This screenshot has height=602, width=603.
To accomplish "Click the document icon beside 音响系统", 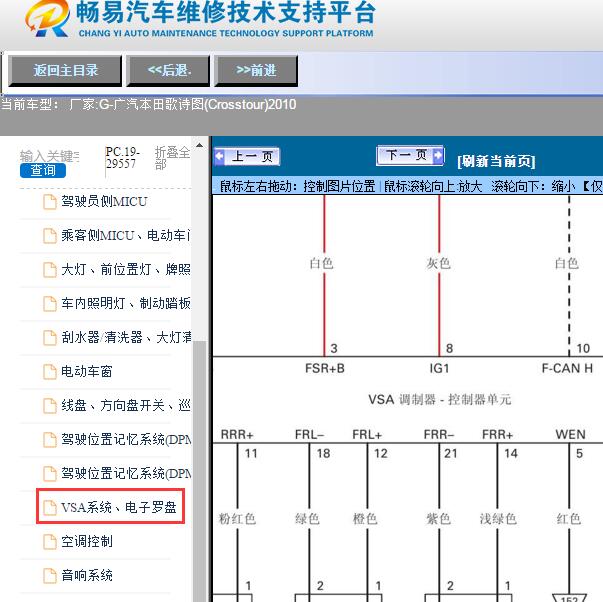I will 50,575.
